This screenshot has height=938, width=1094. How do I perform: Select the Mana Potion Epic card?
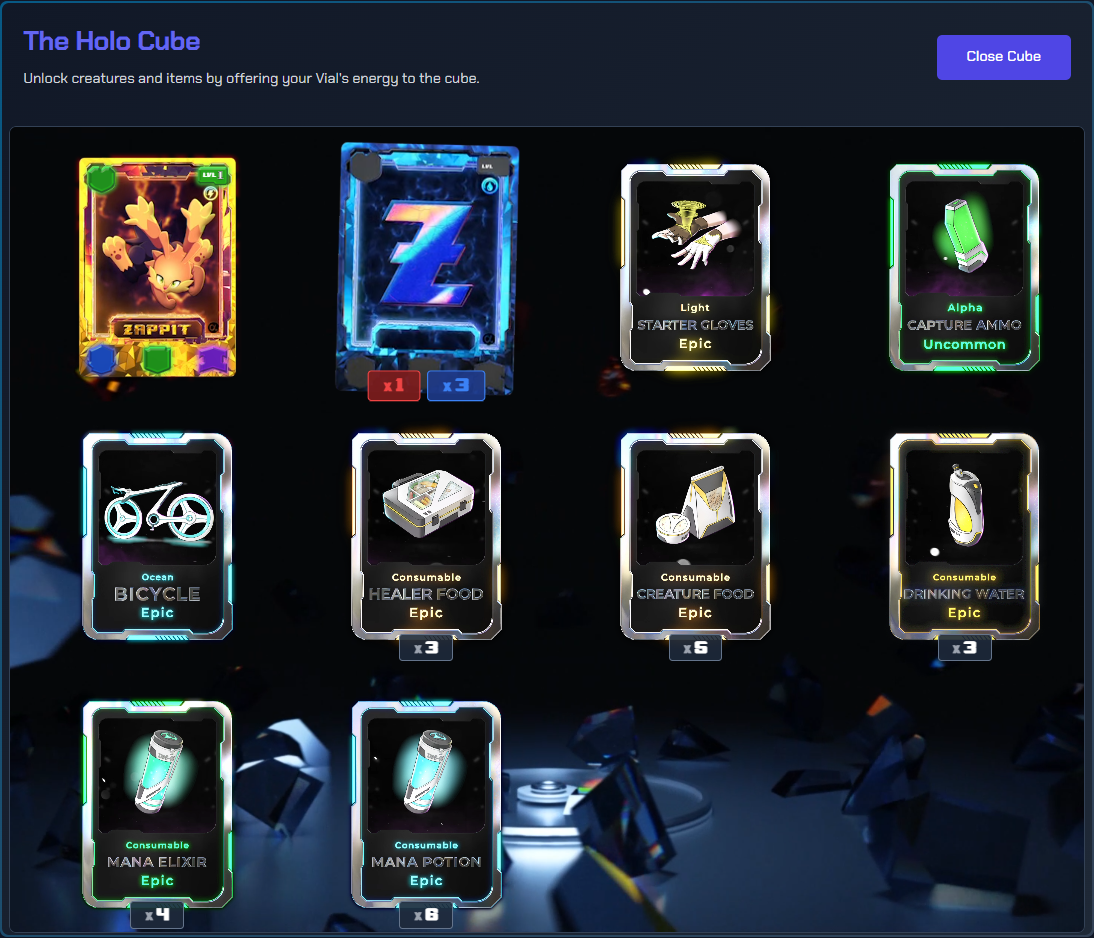426,804
